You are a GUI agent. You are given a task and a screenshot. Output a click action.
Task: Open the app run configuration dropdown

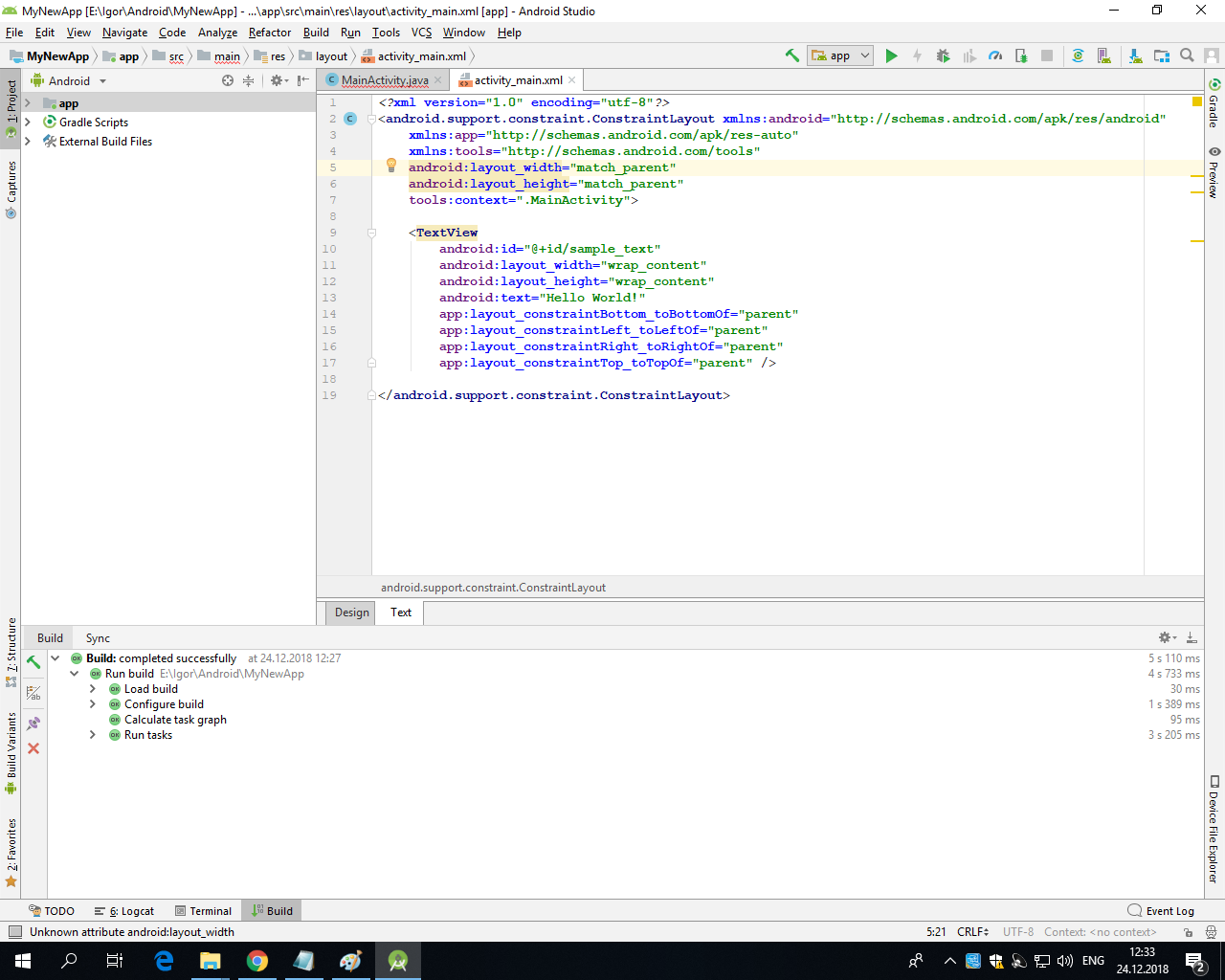point(840,56)
